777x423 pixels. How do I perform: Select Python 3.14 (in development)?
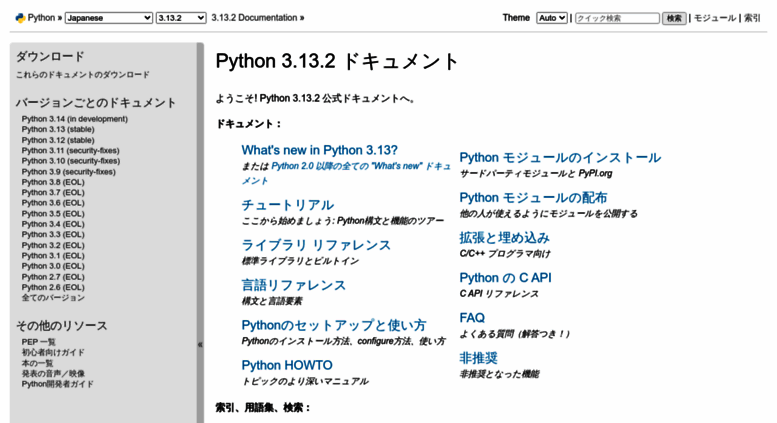point(75,119)
